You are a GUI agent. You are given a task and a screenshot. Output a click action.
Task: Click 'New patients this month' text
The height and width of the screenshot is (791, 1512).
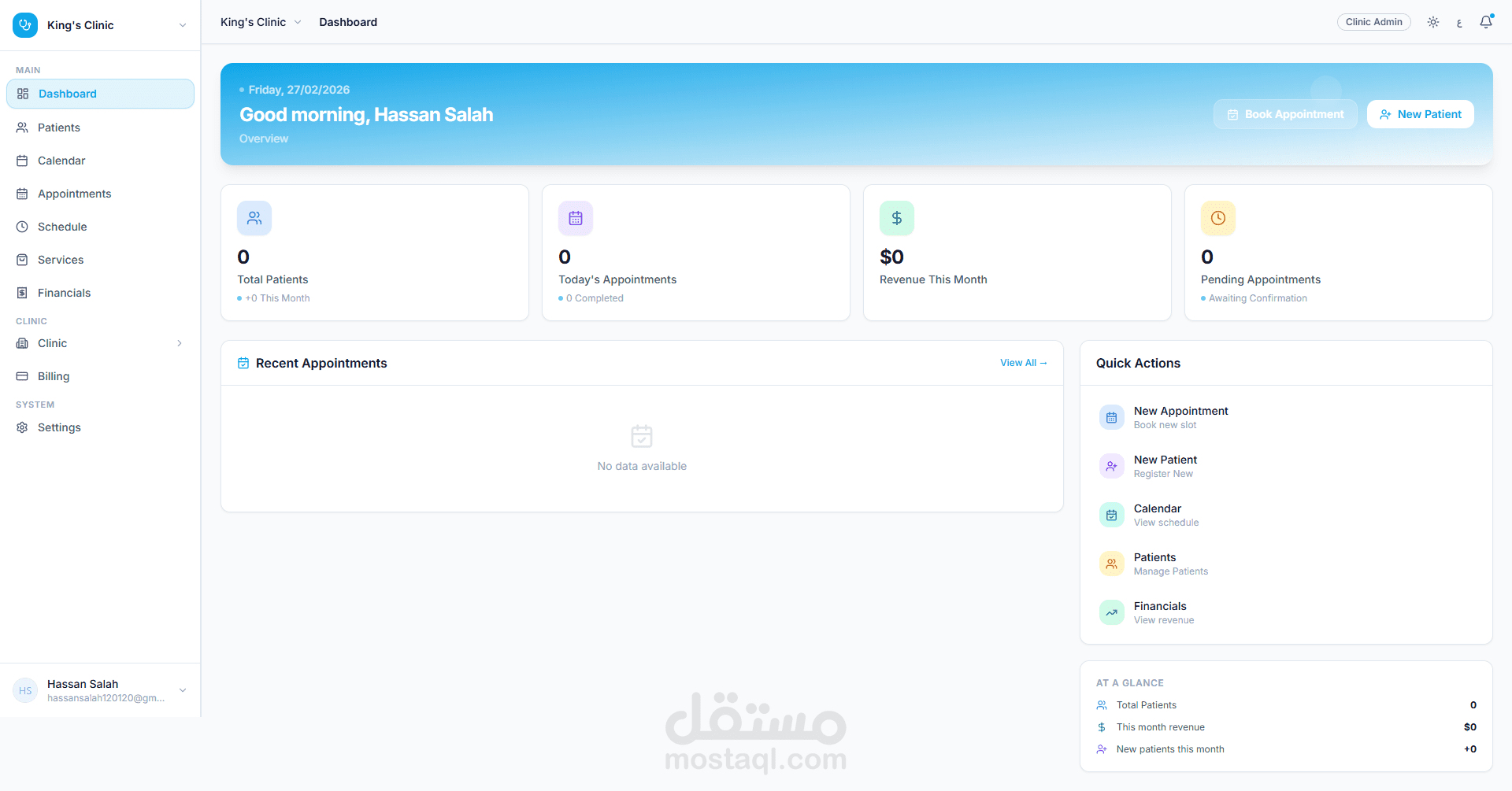tap(1170, 749)
